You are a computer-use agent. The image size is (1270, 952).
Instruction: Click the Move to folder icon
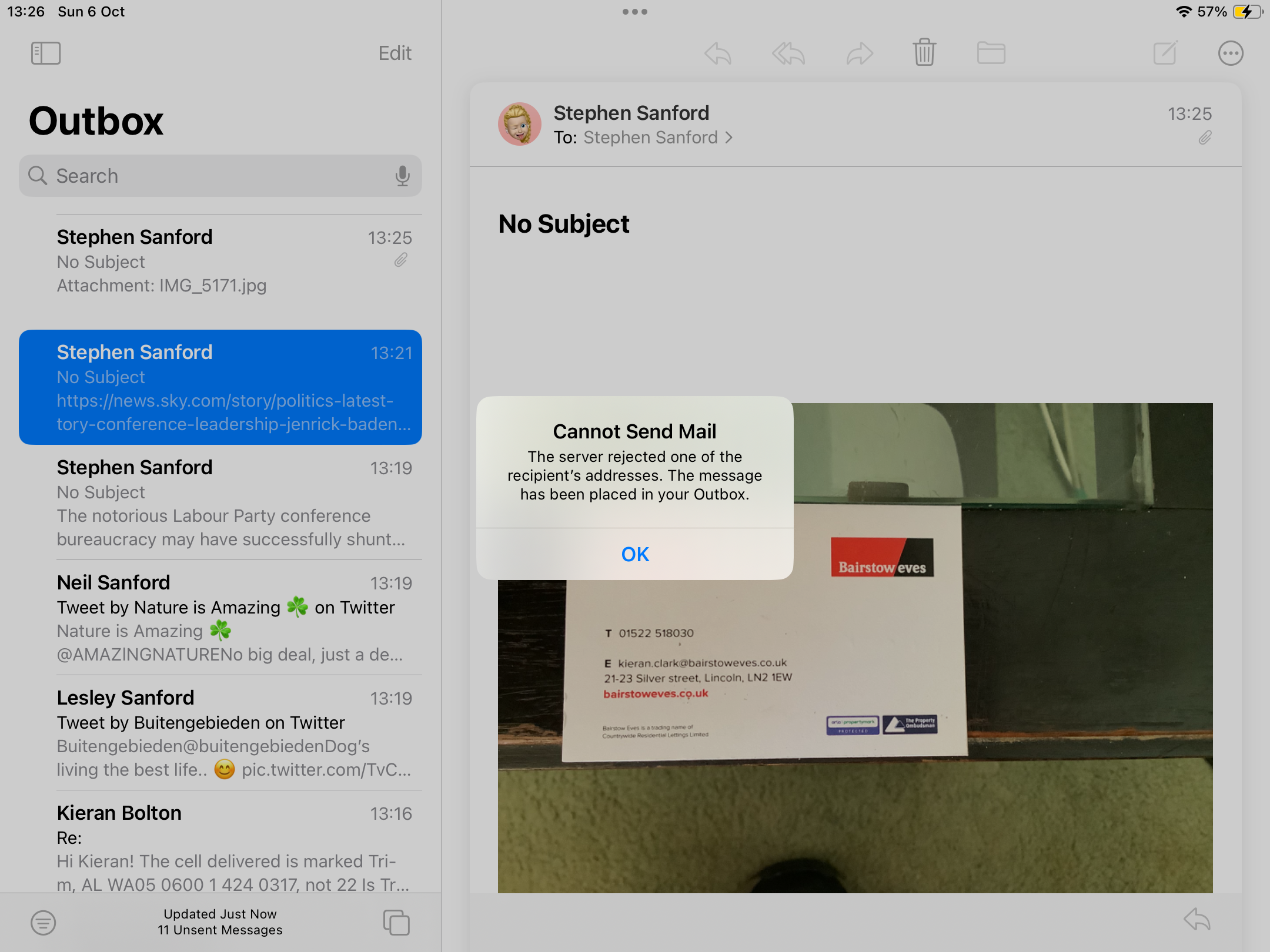(991, 53)
